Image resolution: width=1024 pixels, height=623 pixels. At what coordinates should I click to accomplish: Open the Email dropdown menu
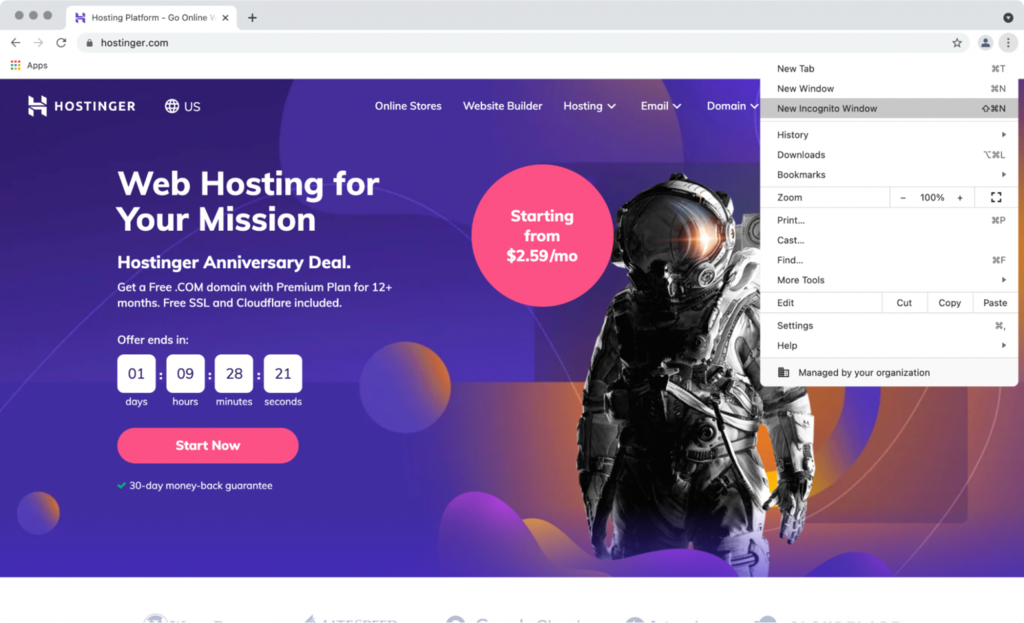660,105
